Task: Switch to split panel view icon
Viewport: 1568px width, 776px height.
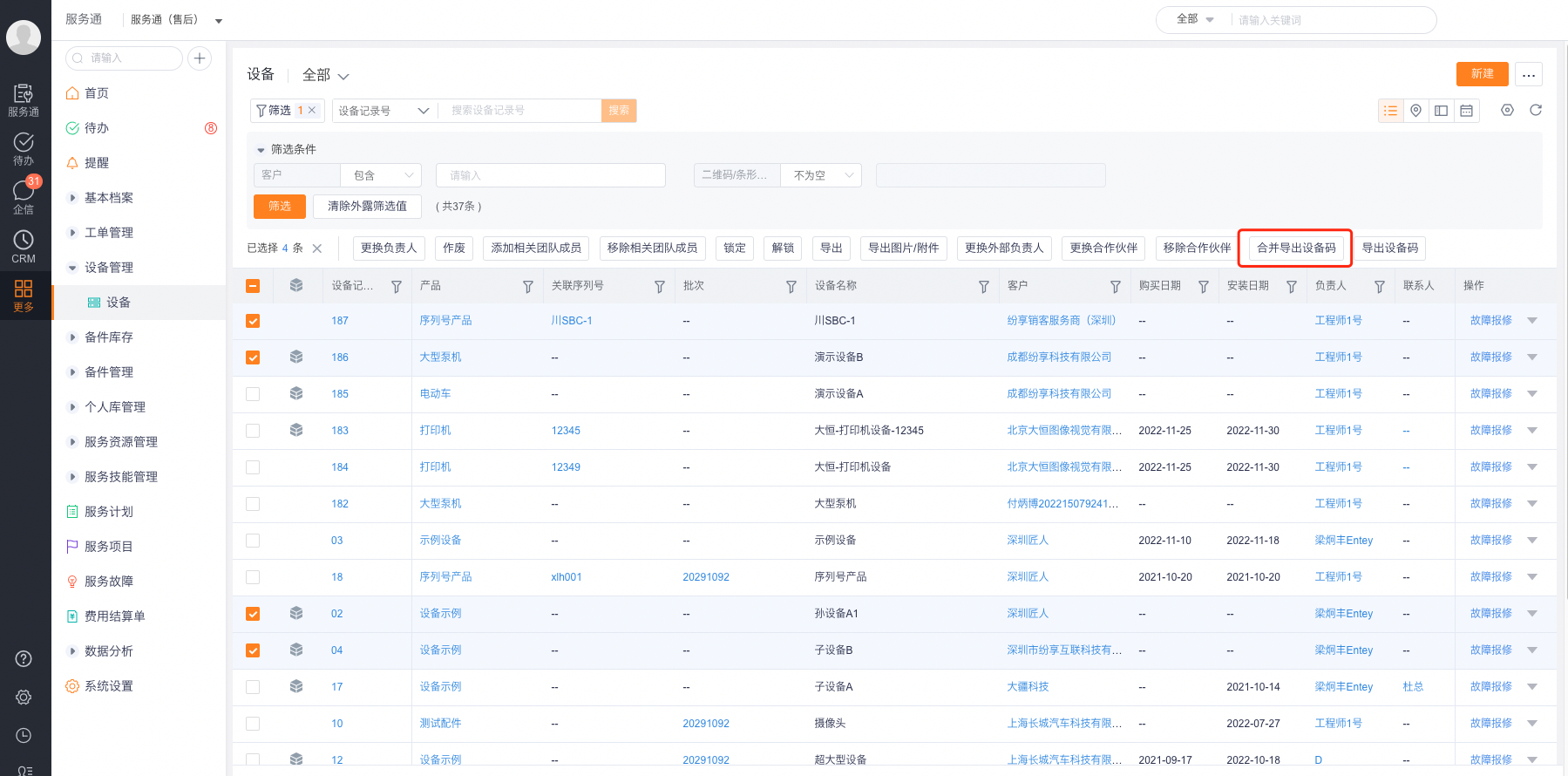Action: [1442, 111]
